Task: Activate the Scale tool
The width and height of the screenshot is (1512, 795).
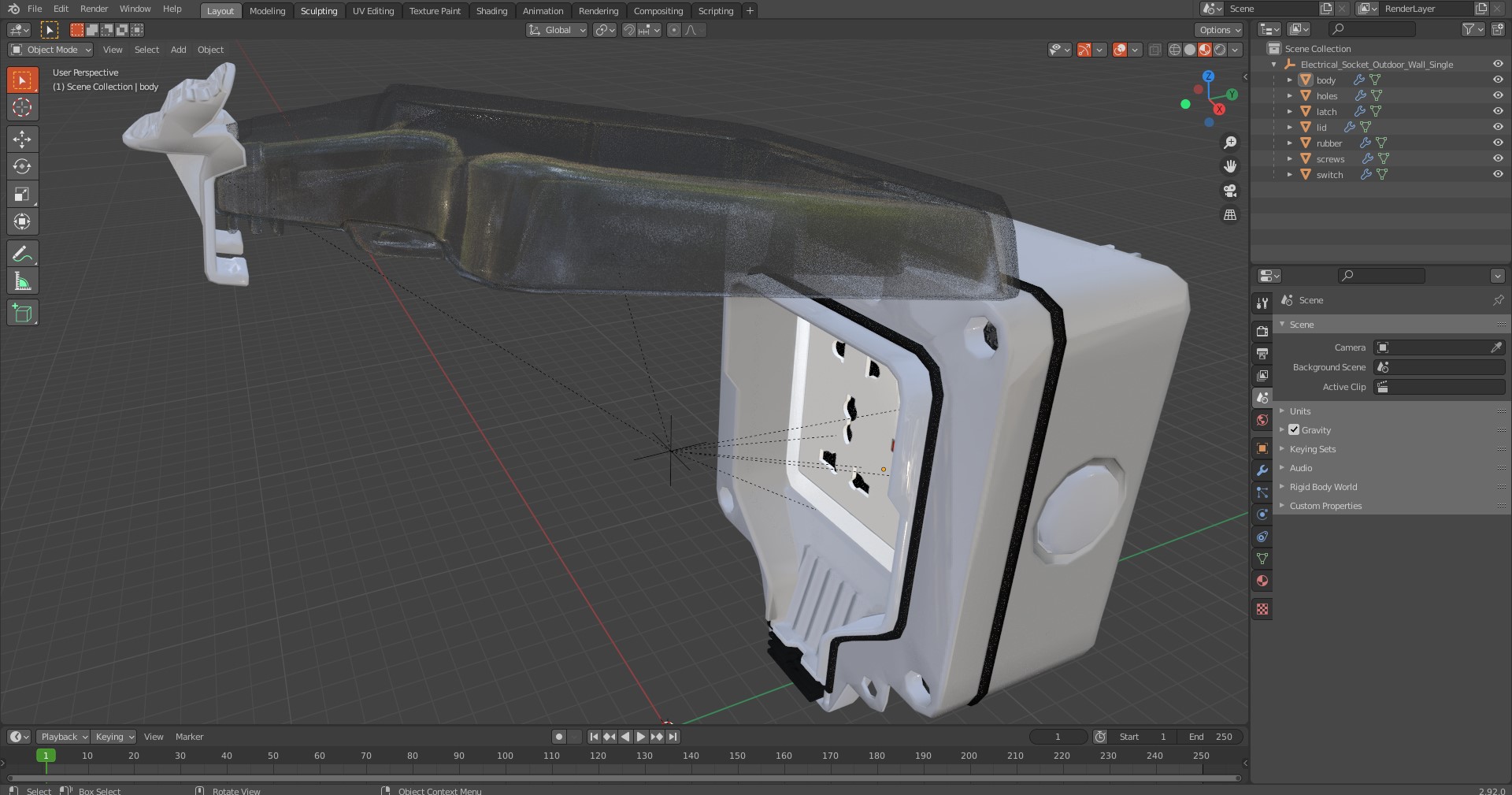Action: (x=22, y=194)
